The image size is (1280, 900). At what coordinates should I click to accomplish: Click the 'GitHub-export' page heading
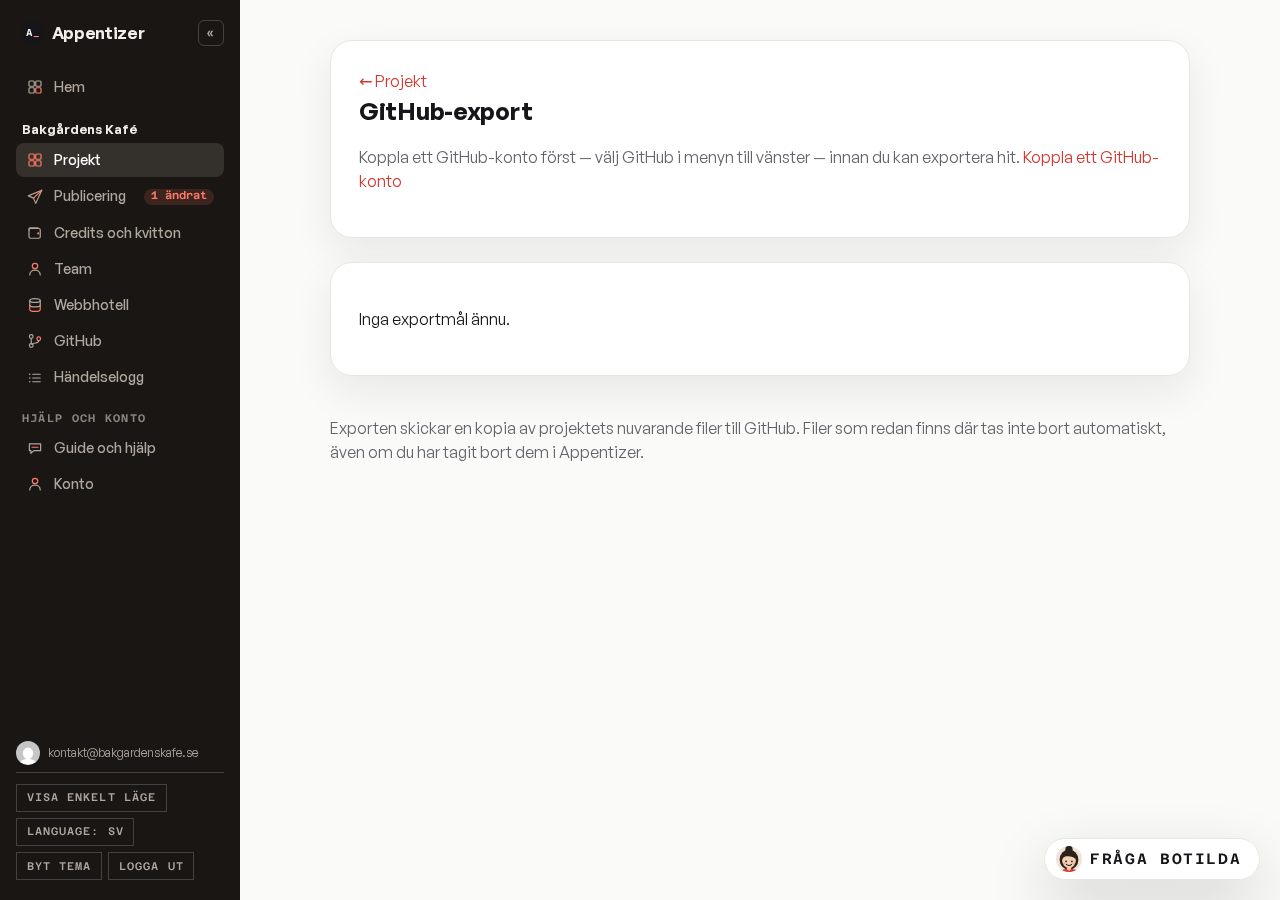446,112
